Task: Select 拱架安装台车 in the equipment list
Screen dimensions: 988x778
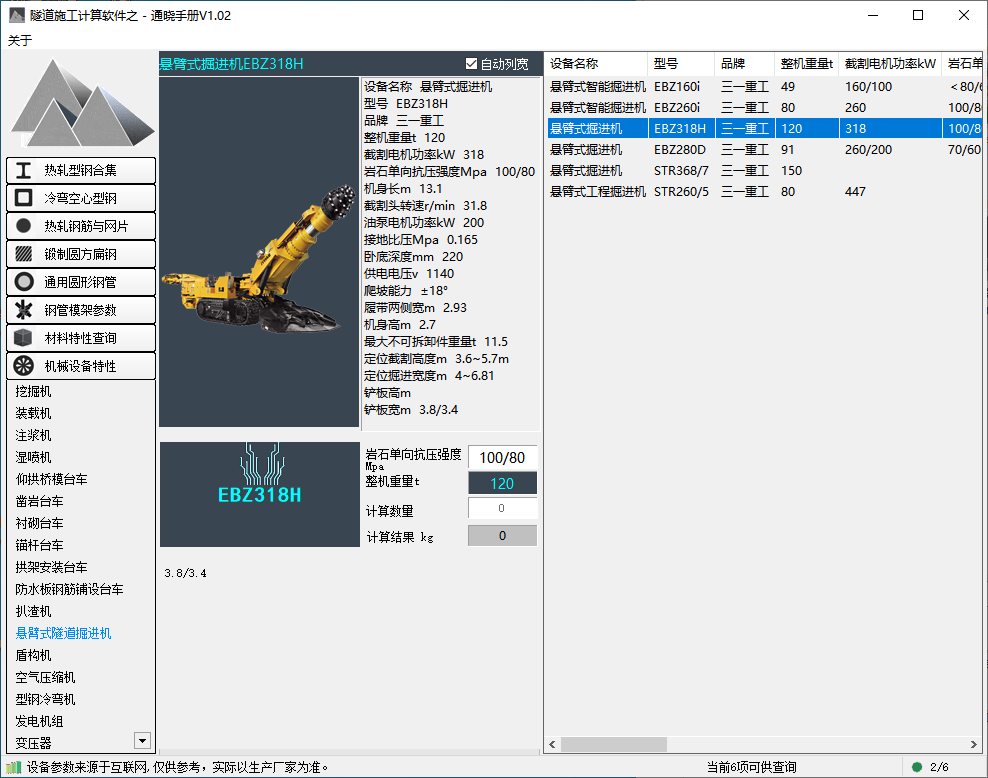Action: pyautogui.click(x=52, y=568)
